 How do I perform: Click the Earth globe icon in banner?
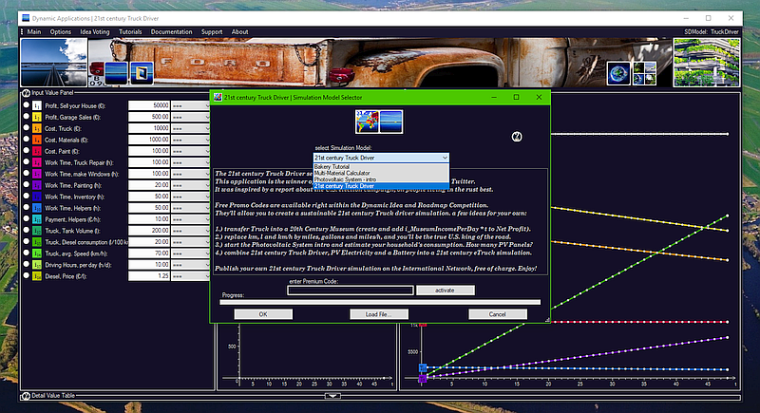click(620, 73)
